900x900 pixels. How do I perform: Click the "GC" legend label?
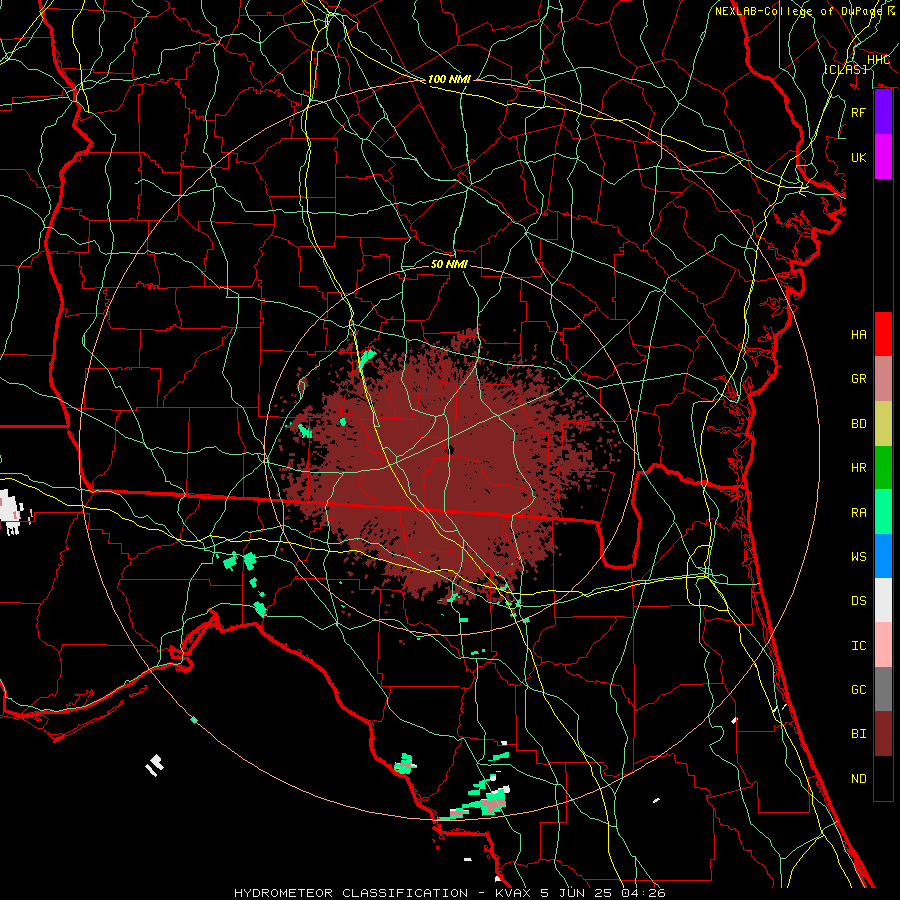click(x=859, y=690)
